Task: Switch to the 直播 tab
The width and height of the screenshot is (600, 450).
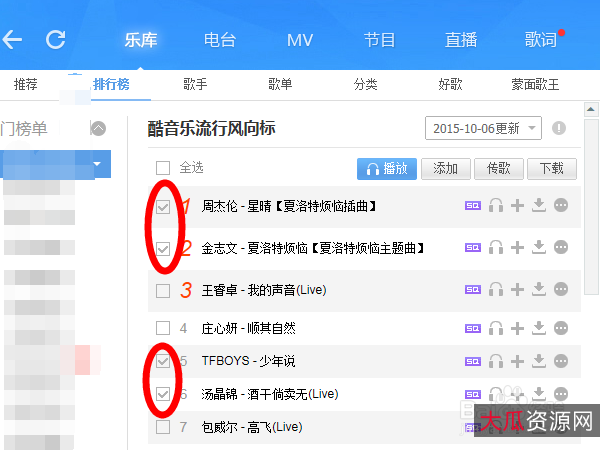Action: click(x=461, y=40)
